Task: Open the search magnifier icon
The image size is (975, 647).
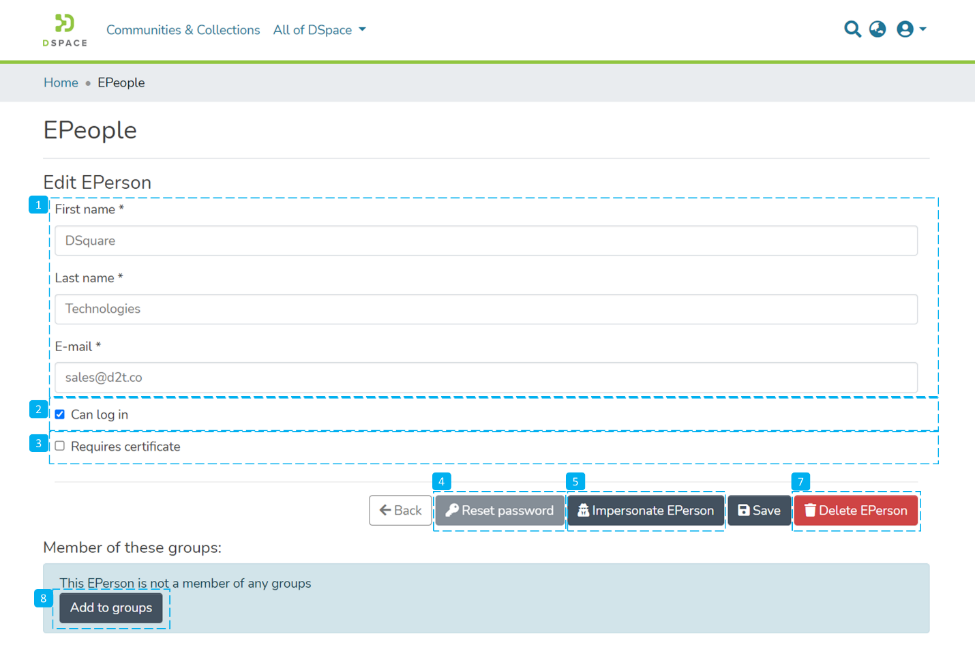Action: tap(852, 29)
